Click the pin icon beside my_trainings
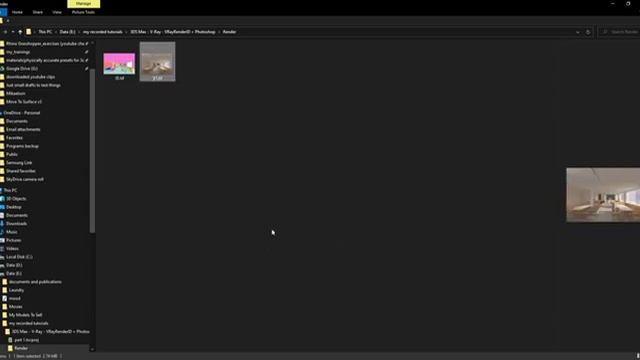The width and height of the screenshot is (640, 360). click(x=86, y=52)
